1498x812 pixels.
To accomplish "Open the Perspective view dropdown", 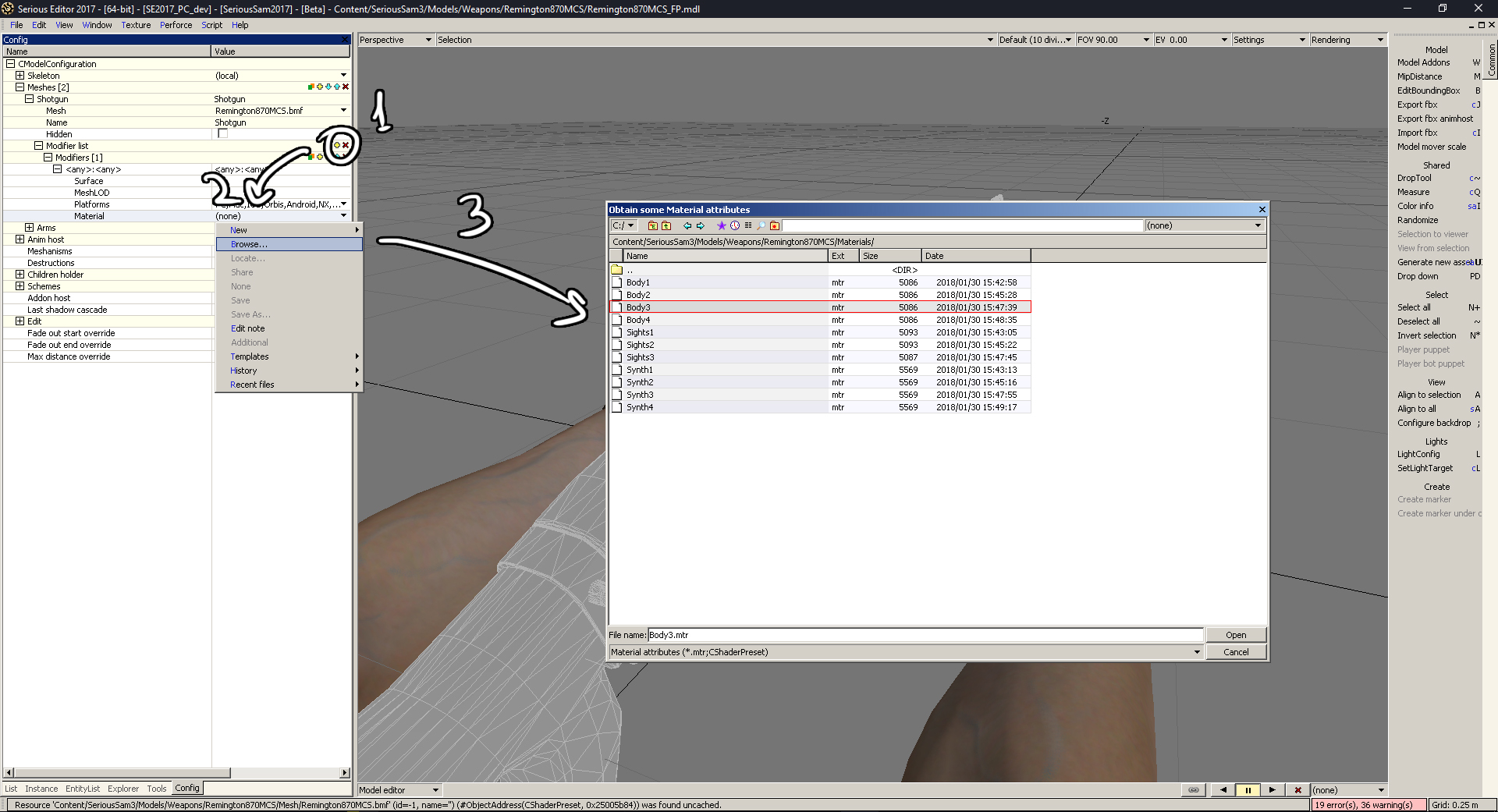I will [x=396, y=40].
